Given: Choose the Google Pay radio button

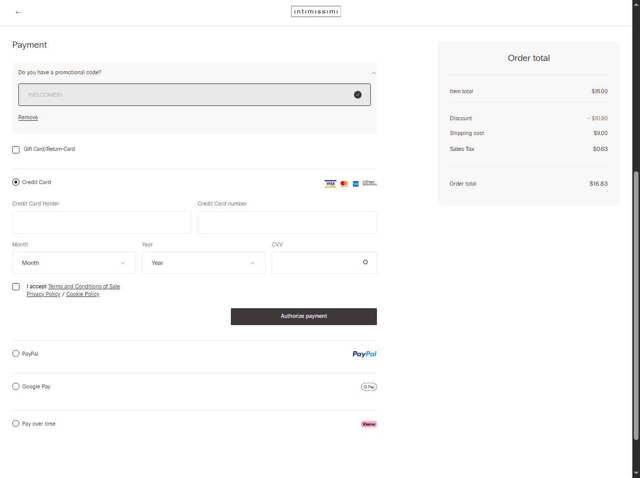Looking at the screenshot, I should (16, 386).
